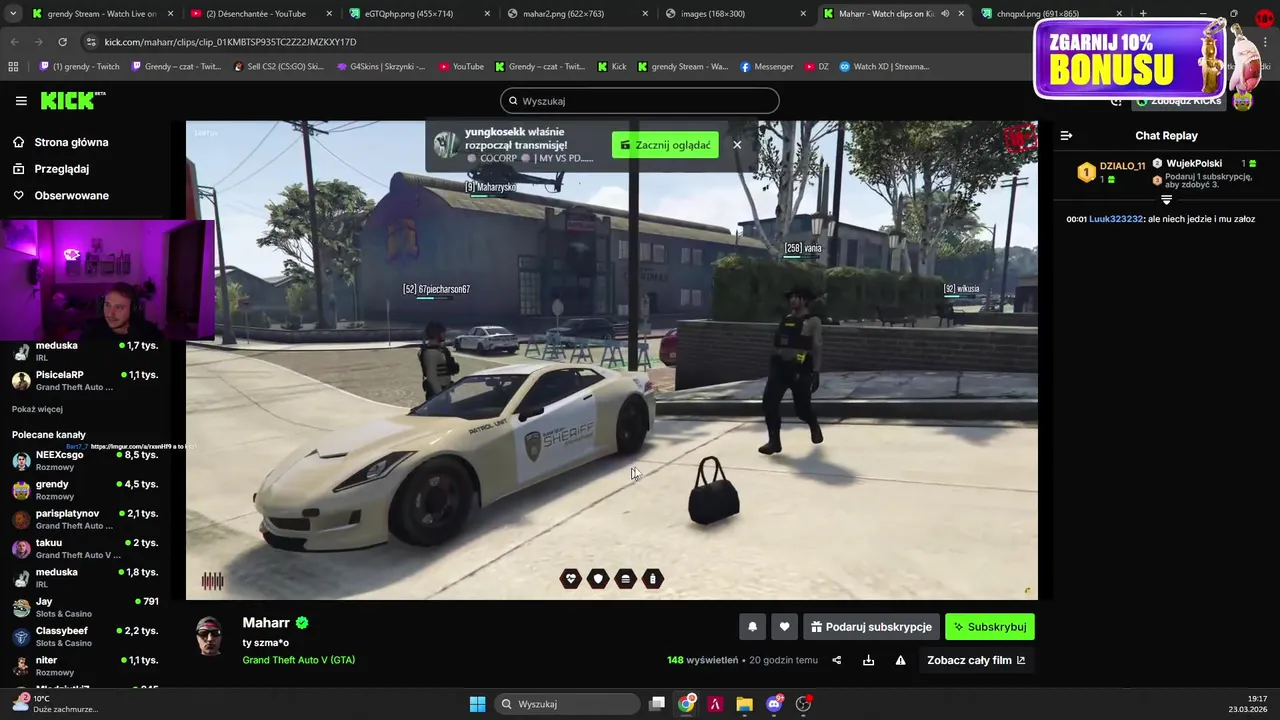The image size is (1280, 720).
Task: Expand Pokaż więcej in the sidebar
Action: click(37, 409)
